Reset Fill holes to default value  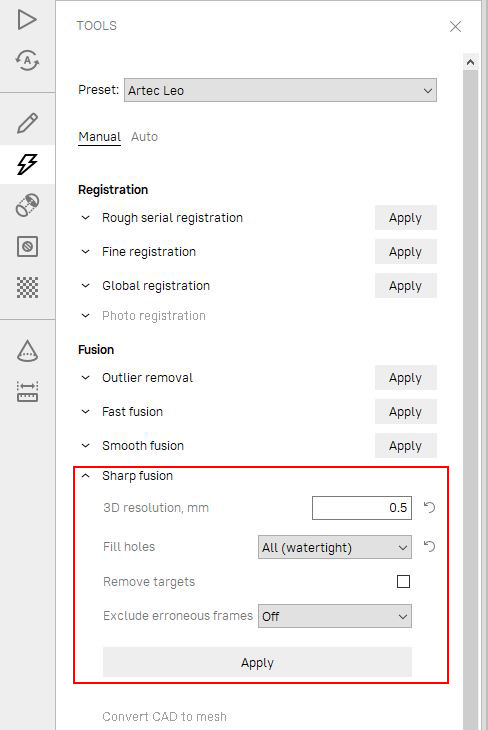[x=429, y=546]
